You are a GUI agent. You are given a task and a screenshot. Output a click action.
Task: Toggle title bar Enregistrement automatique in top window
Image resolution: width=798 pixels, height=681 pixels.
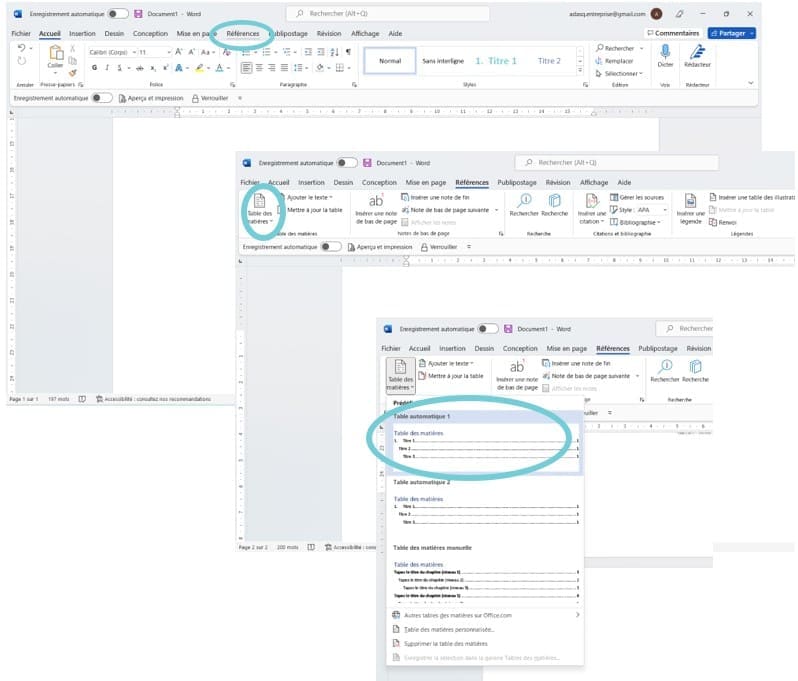[118, 14]
